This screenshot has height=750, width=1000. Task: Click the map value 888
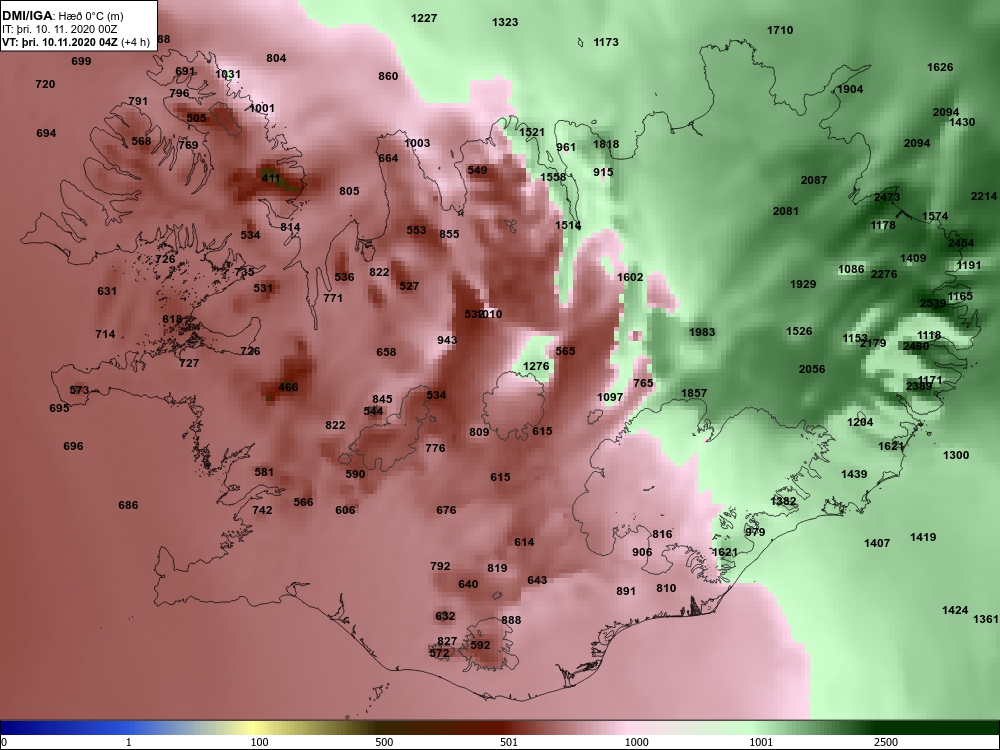511,620
